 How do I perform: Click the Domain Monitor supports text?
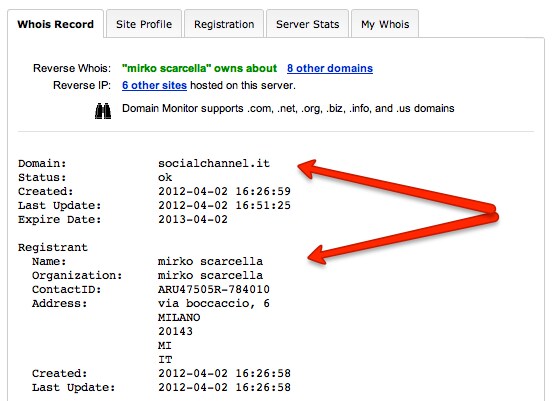coord(288,108)
